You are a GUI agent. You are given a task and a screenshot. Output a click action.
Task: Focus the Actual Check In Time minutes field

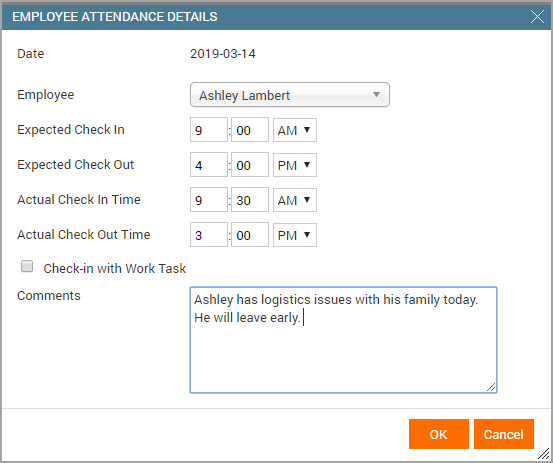pos(250,200)
